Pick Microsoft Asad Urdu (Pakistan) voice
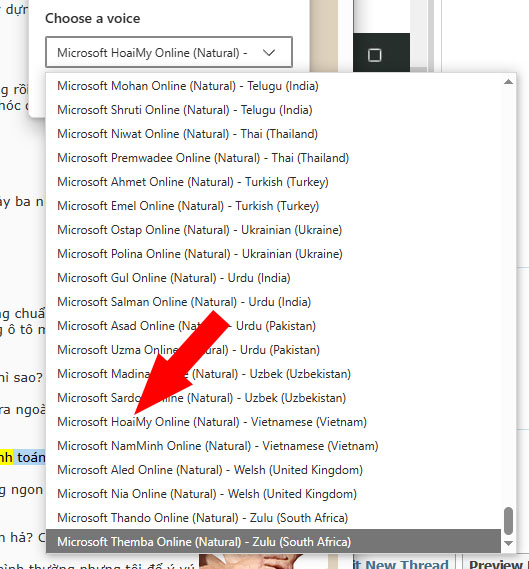This screenshot has height=569, width=529. [274, 326]
